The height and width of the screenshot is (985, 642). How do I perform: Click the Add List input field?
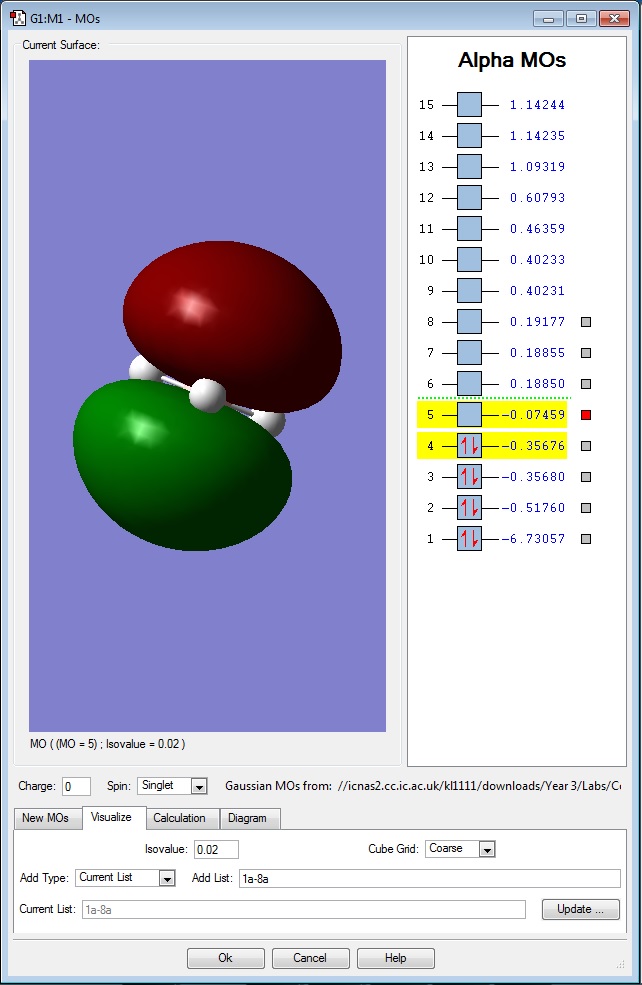tap(430, 878)
